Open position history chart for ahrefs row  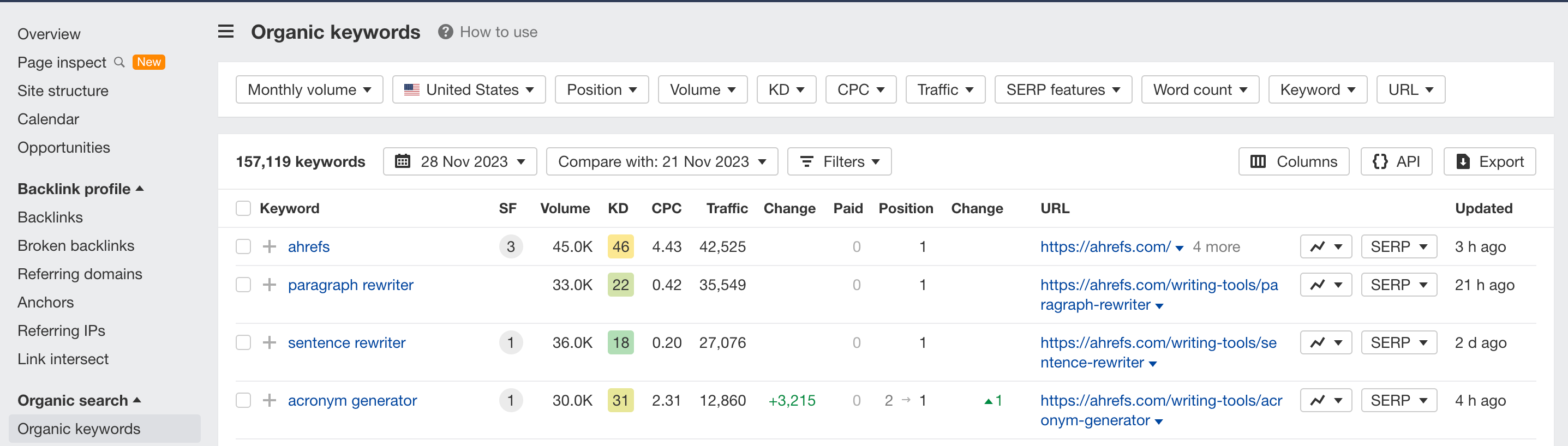1326,246
